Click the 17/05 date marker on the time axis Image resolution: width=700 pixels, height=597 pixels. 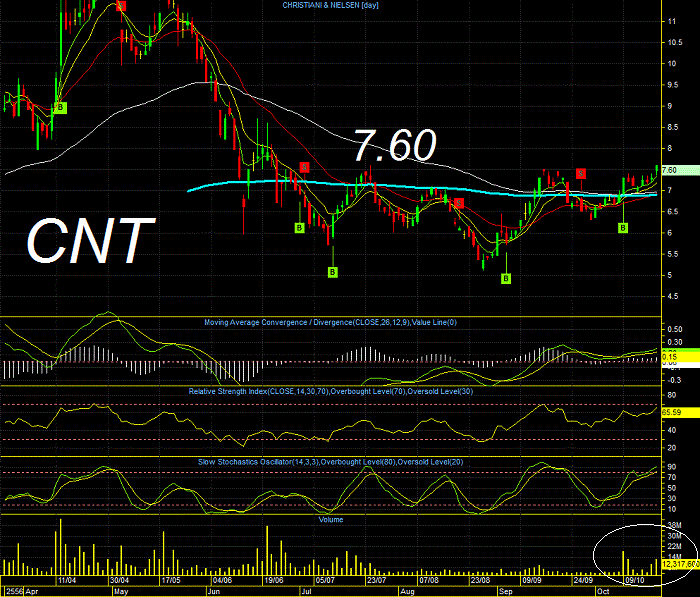(171, 580)
